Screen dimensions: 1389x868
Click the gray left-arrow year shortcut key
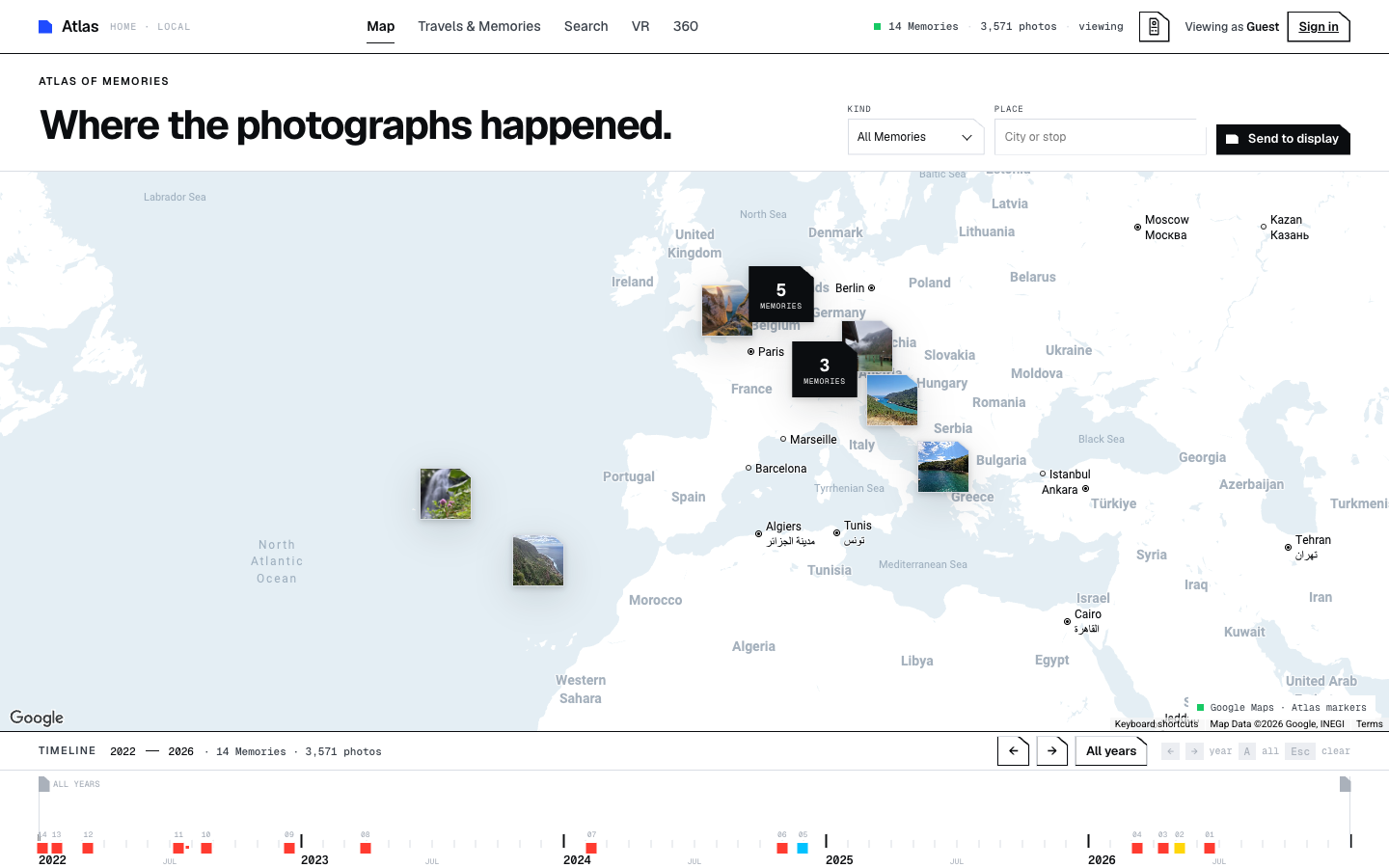tap(1170, 751)
